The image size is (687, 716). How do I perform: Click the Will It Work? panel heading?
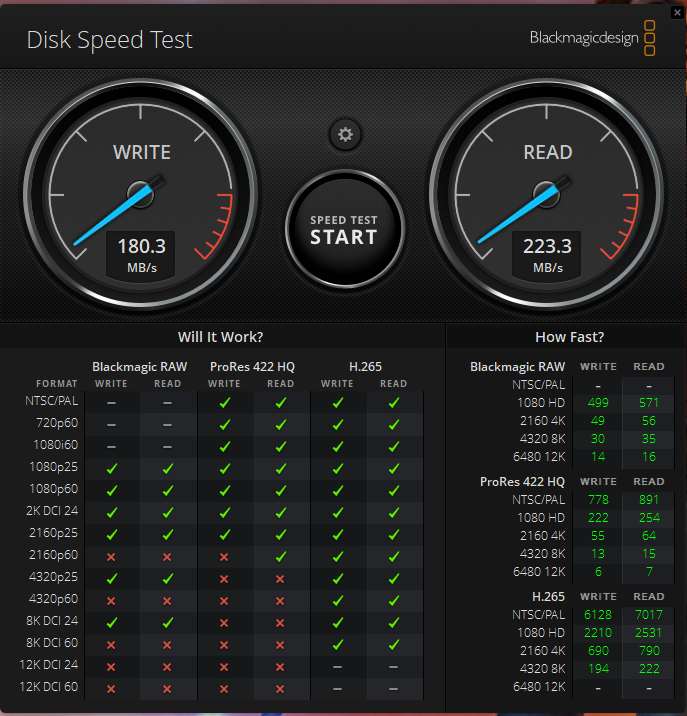click(x=220, y=337)
